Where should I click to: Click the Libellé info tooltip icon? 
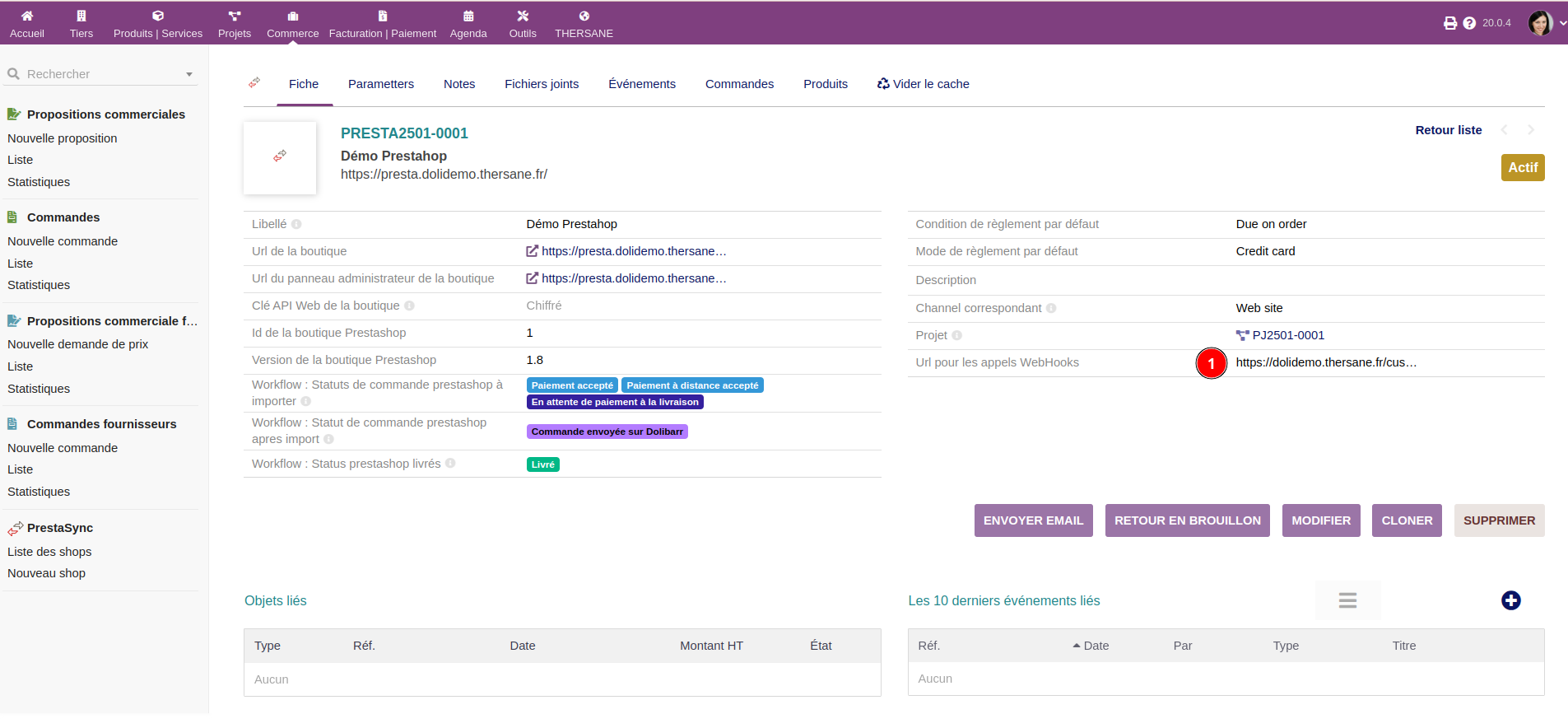[296, 224]
